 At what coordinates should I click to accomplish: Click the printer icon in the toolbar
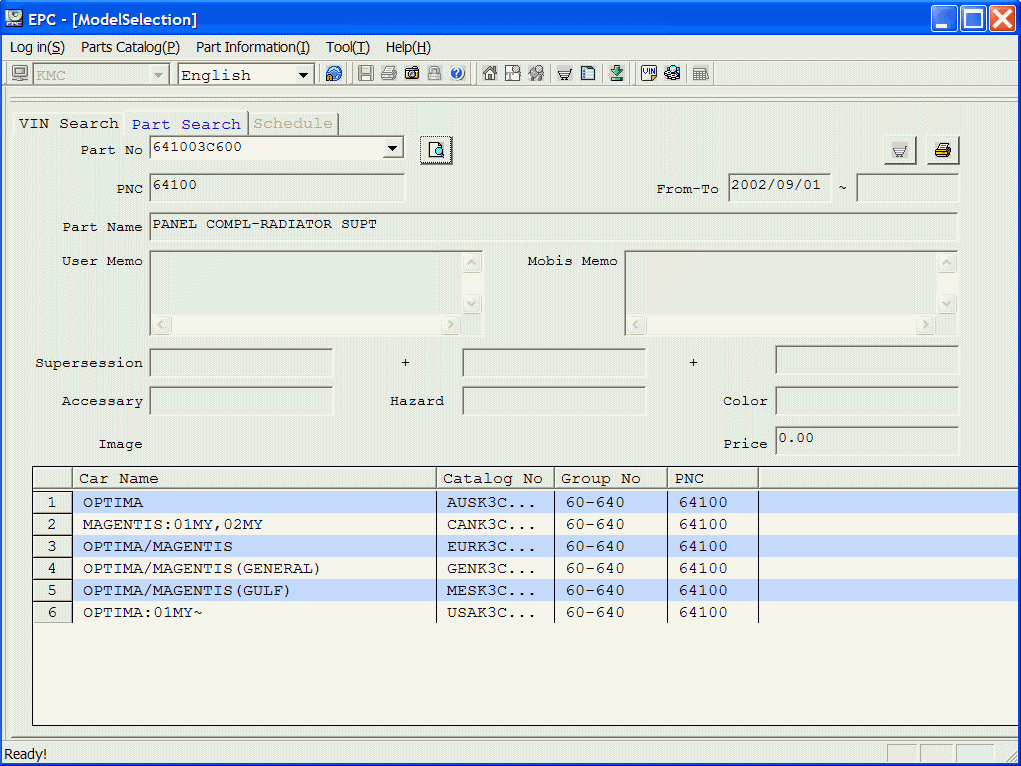[389, 74]
